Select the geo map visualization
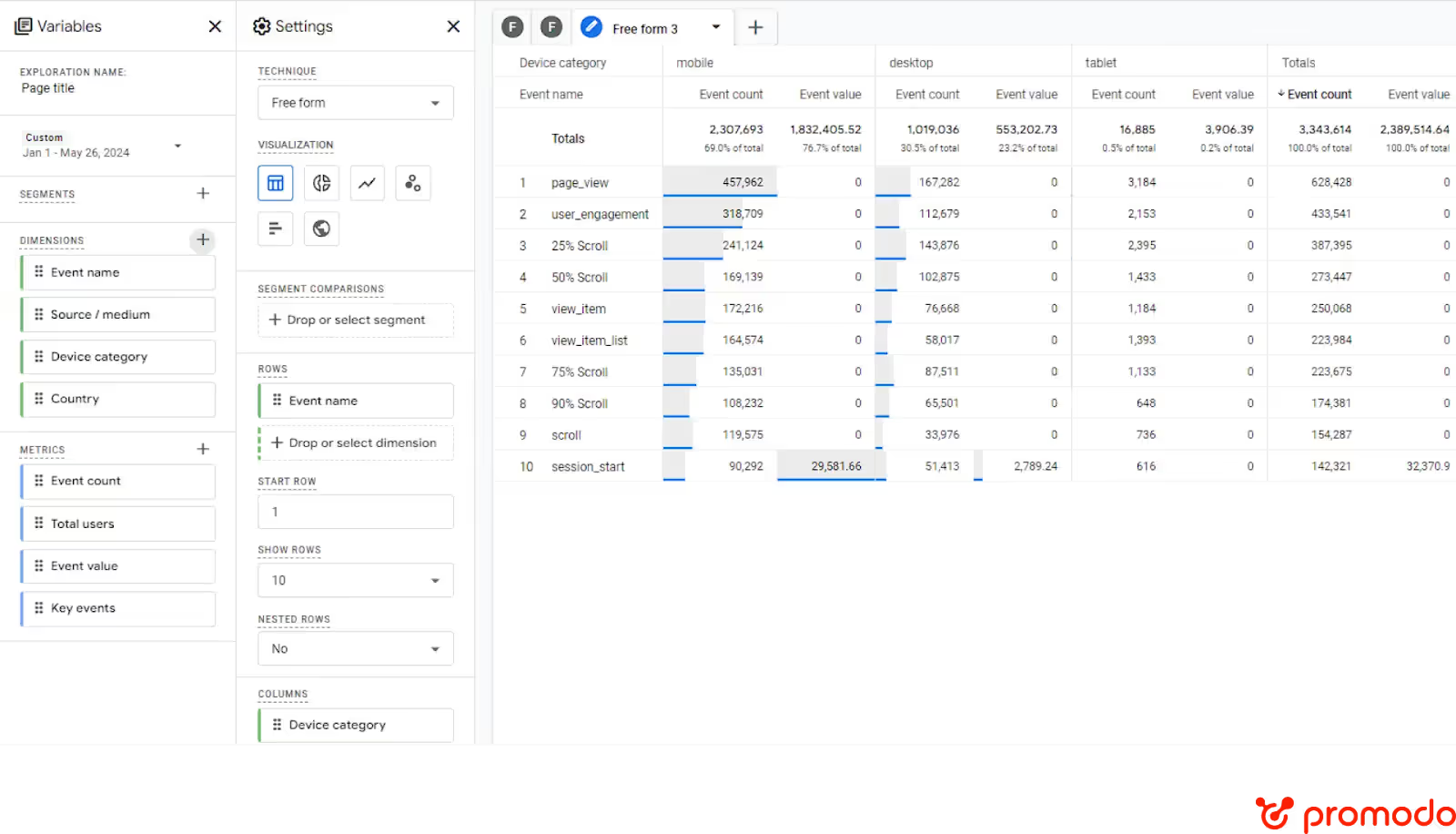1456x834 pixels. coord(321,229)
